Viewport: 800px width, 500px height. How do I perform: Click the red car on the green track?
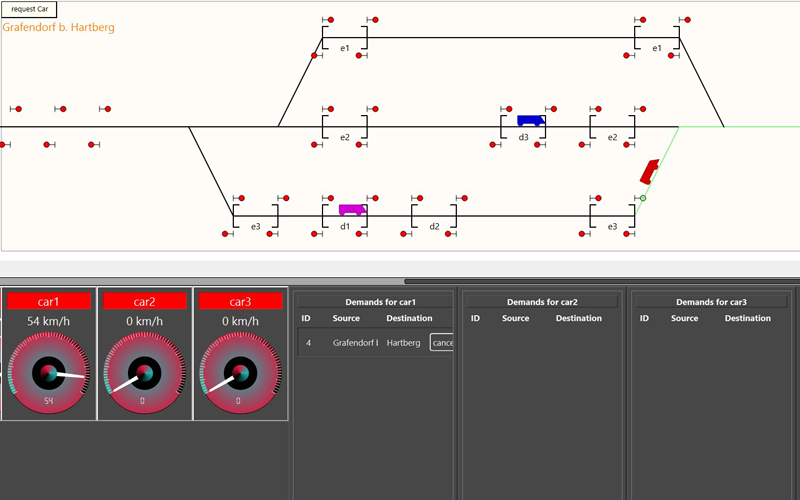(x=650, y=171)
